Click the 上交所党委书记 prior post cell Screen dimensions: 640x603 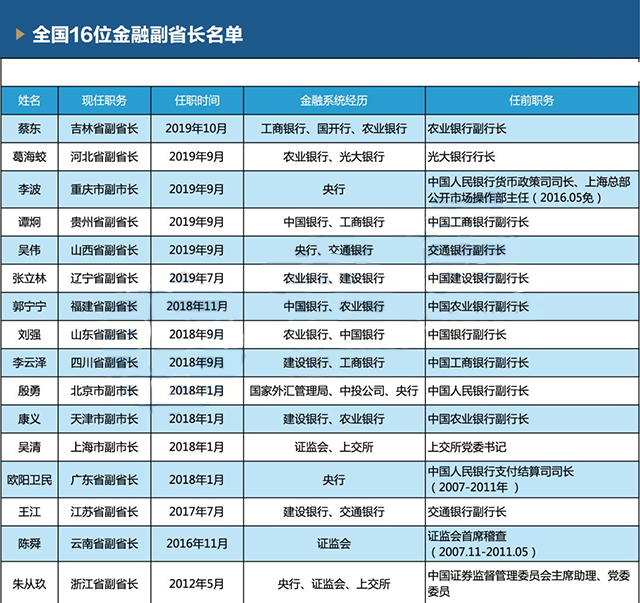coord(531,447)
